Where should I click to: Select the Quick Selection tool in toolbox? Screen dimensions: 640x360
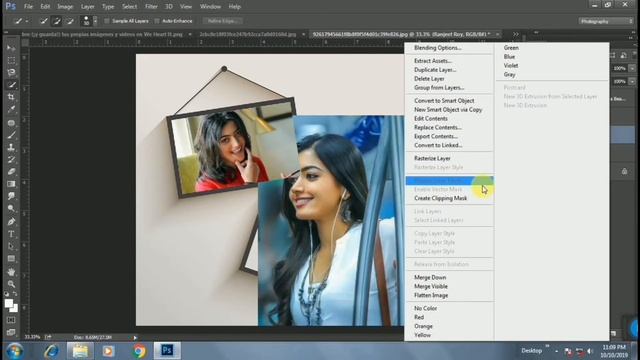(x=11, y=85)
